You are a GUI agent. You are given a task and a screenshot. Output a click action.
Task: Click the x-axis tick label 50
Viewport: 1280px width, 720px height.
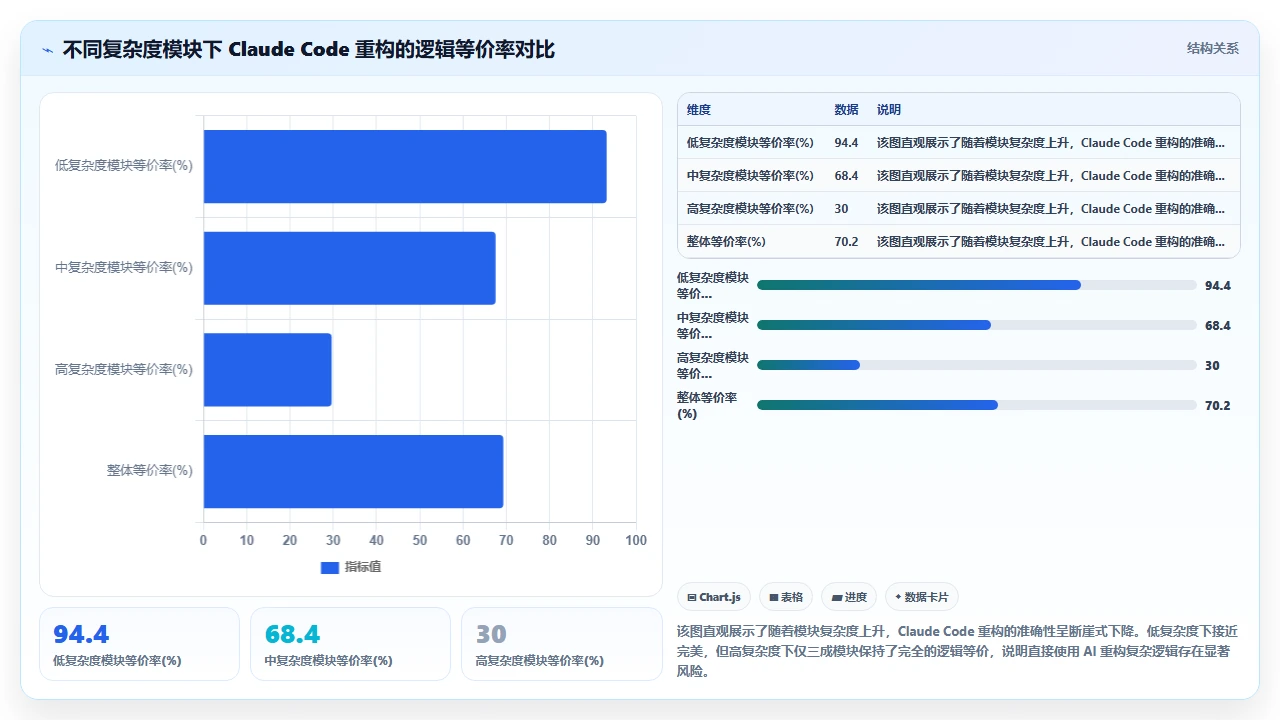coord(420,541)
